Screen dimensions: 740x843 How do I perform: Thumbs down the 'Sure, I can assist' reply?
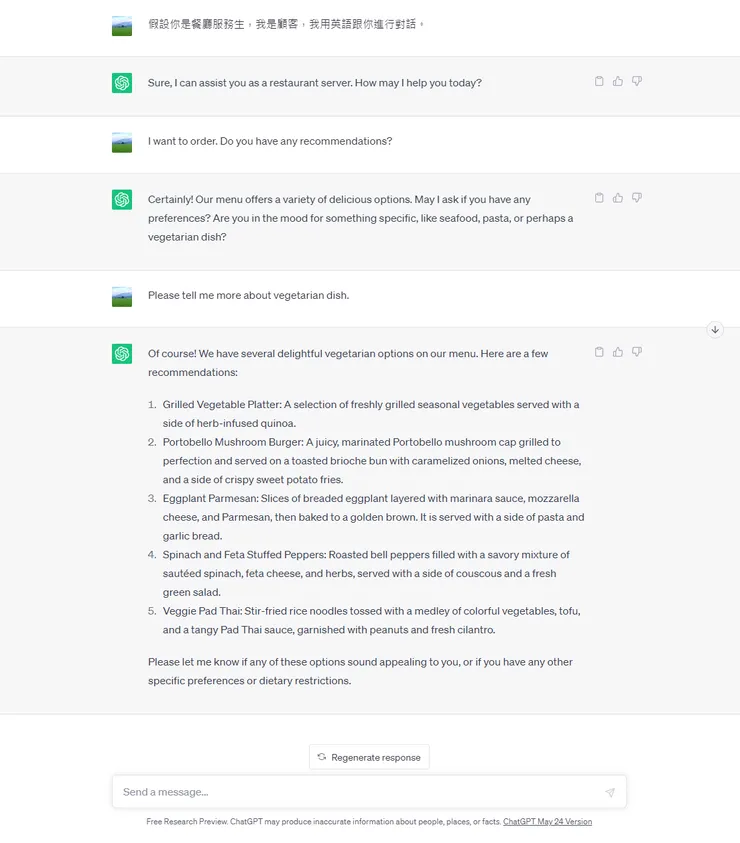pyautogui.click(x=637, y=81)
